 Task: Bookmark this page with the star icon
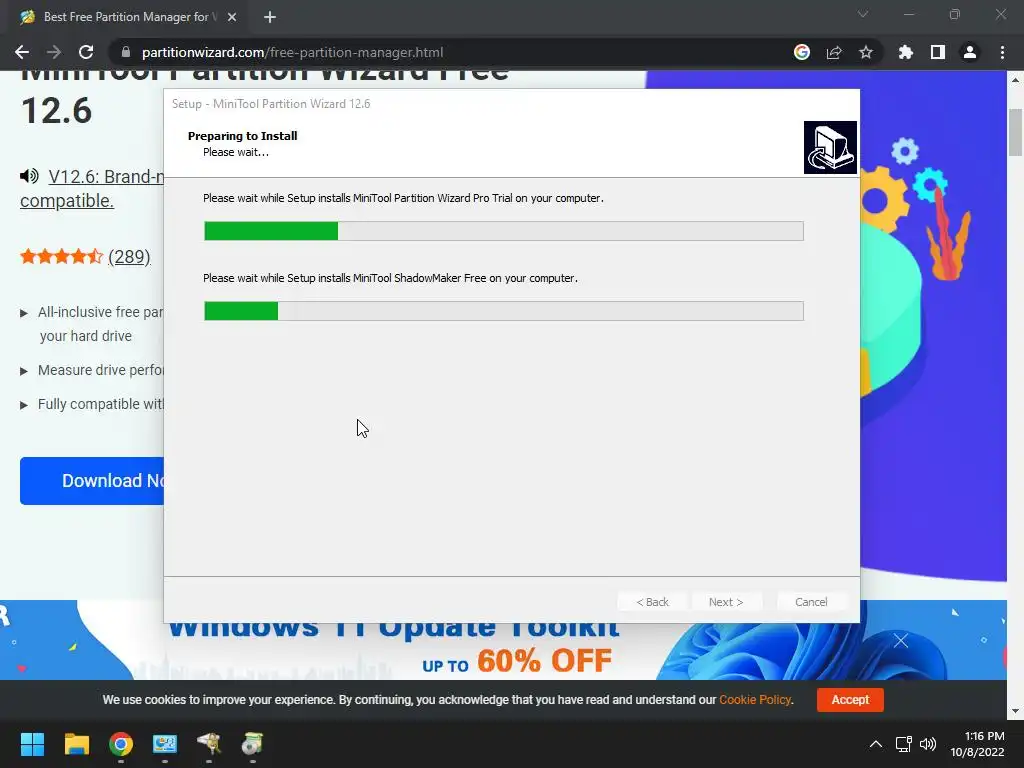tap(866, 52)
